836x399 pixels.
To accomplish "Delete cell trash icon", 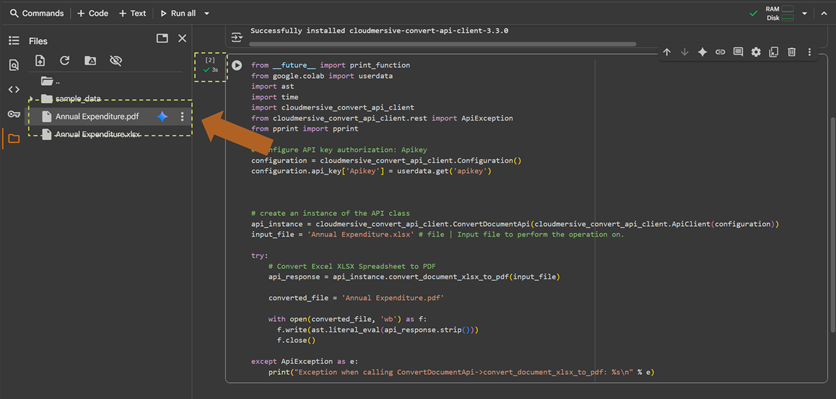I will (792, 52).
